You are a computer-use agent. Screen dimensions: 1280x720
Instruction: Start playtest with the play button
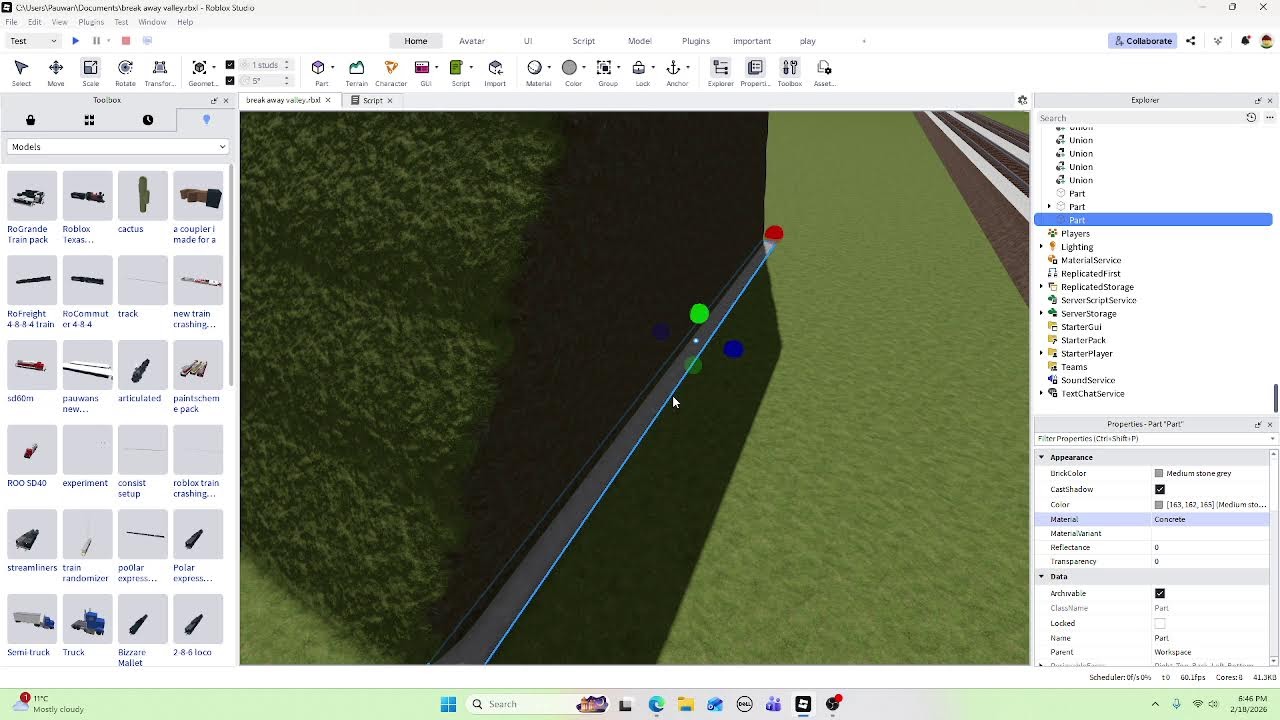75,41
